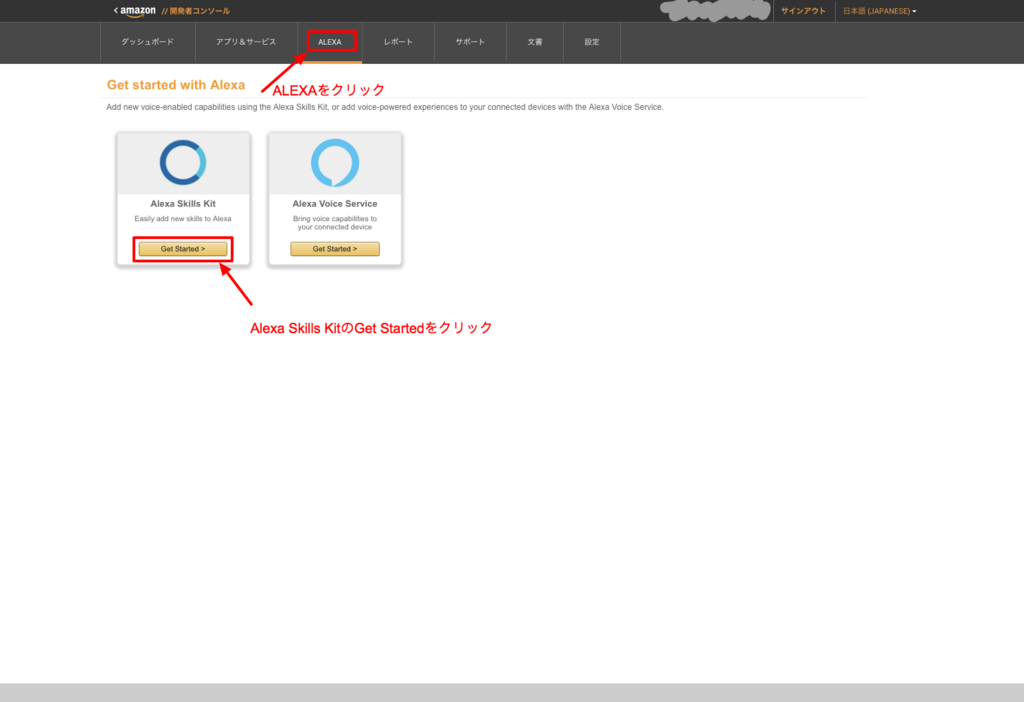Click the Alexa Skills Kit ring icon

183,163
